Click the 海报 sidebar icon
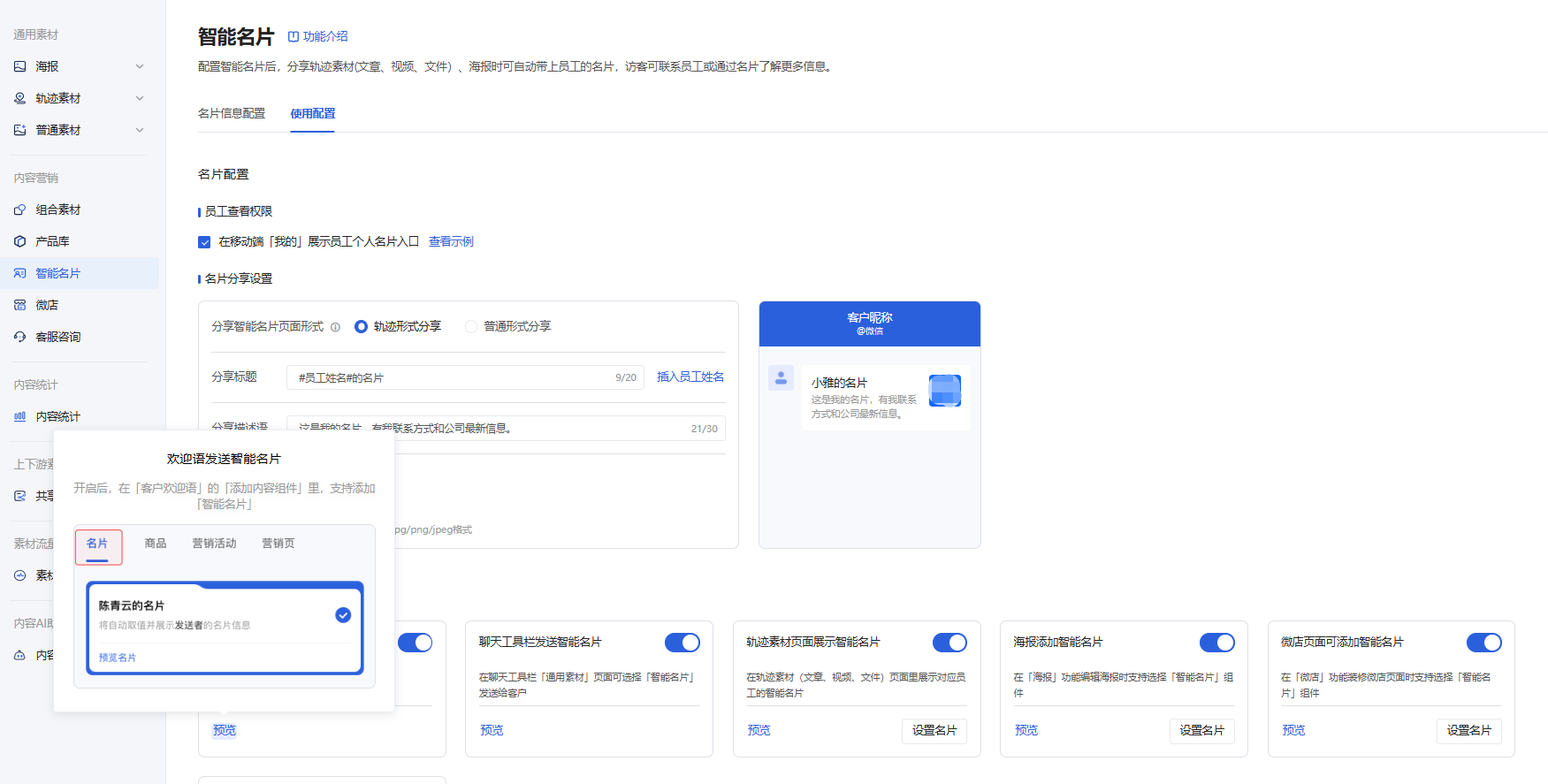The image size is (1548, 784). [x=20, y=66]
